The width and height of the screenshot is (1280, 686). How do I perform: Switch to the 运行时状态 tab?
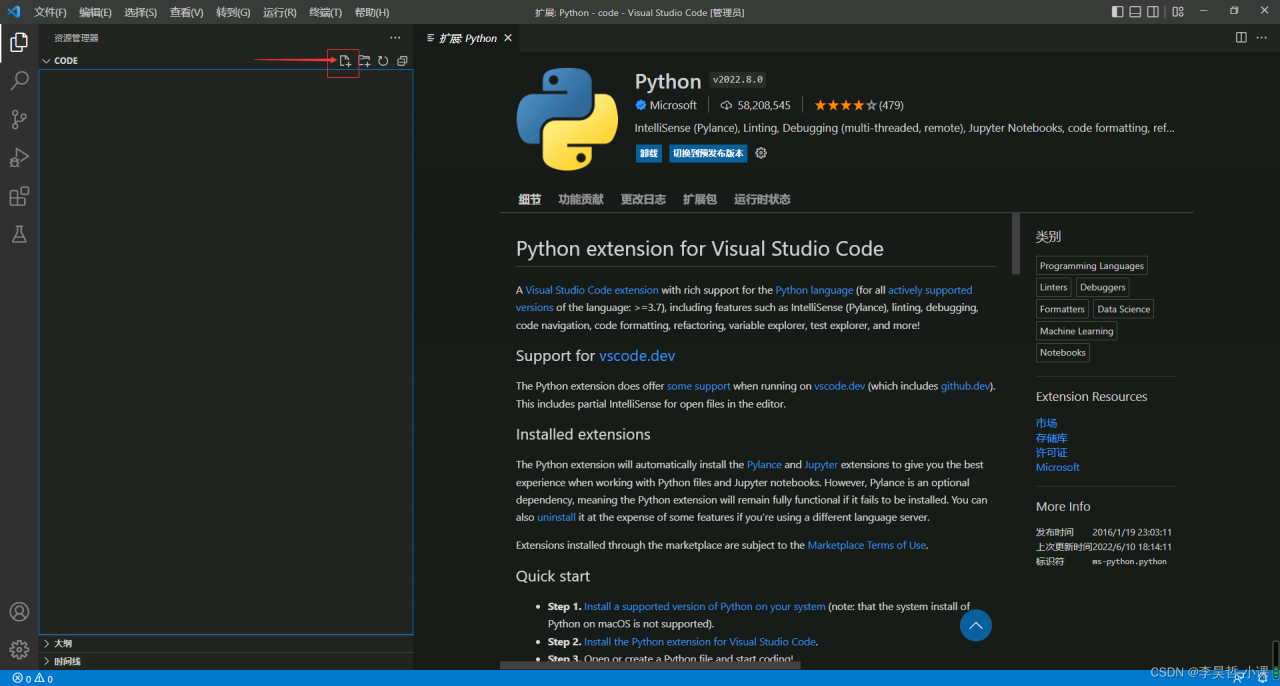click(762, 199)
